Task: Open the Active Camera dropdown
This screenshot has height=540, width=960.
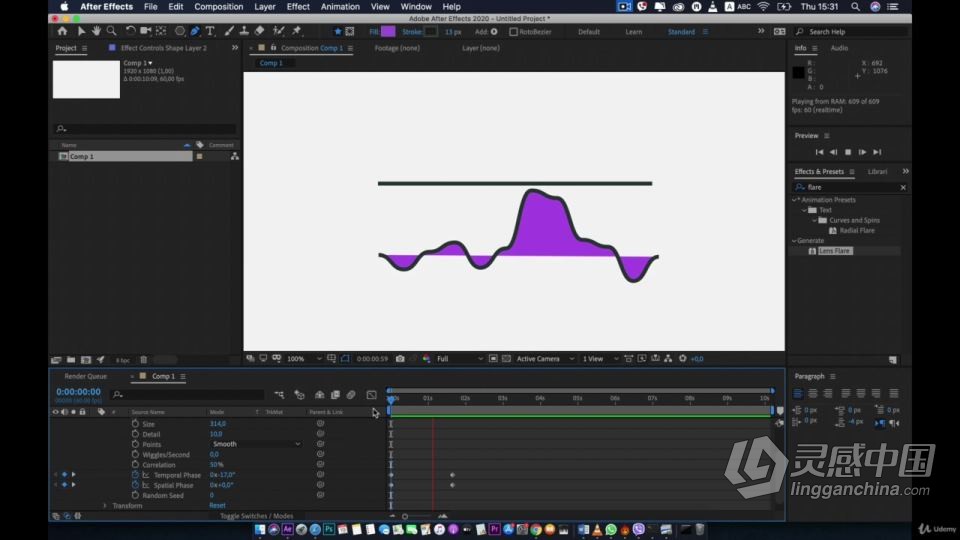Action: 545,359
